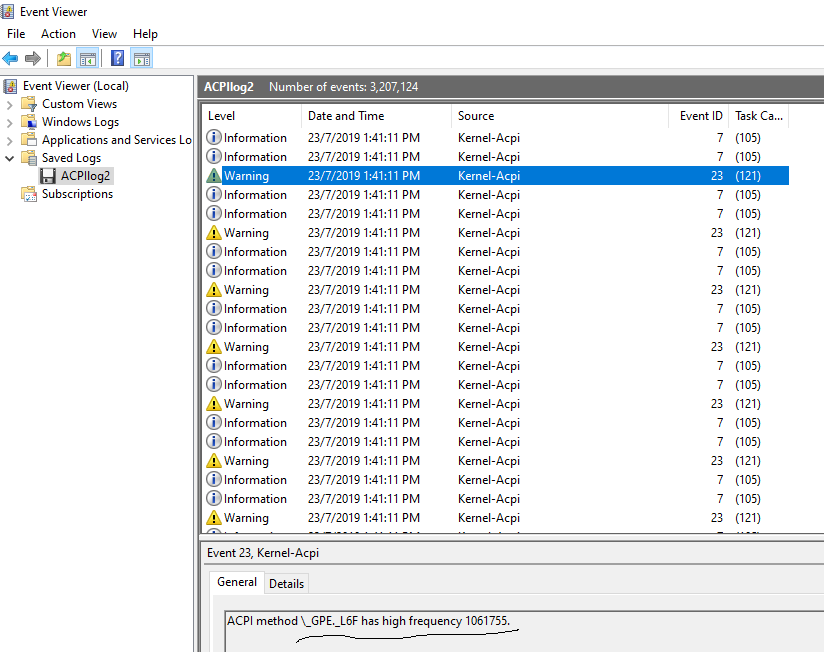Sort events by Event ID column
This screenshot has width=824, height=652.
[700, 115]
